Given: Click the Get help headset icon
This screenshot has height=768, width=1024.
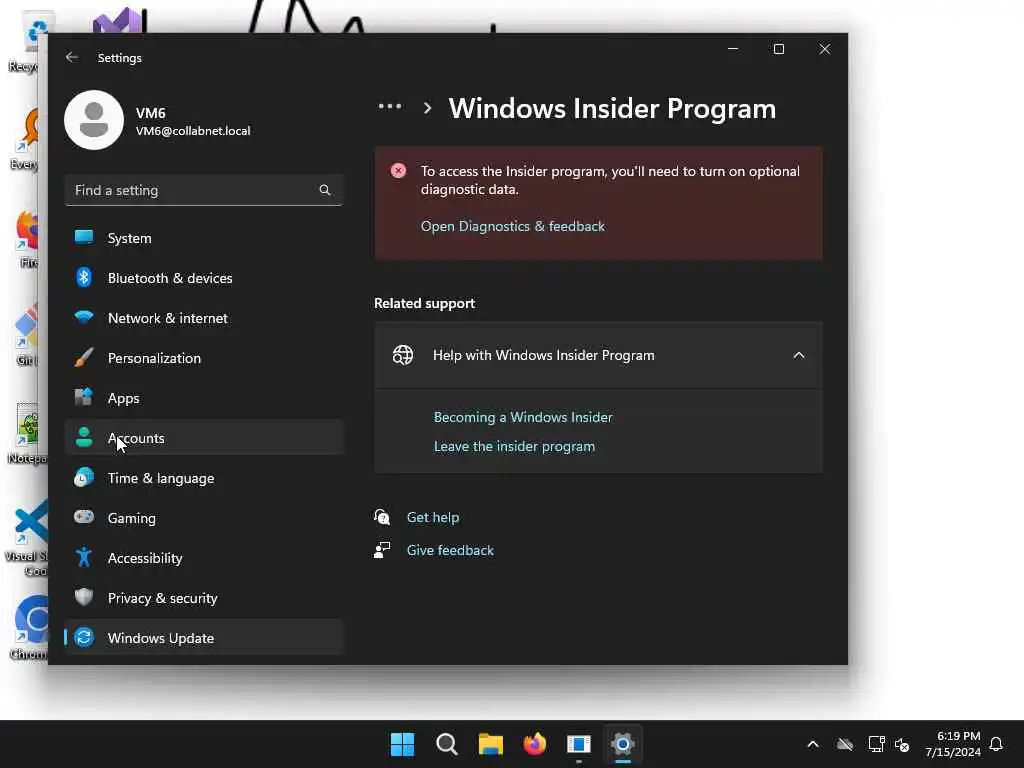Looking at the screenshot, I should pos(382,517).
